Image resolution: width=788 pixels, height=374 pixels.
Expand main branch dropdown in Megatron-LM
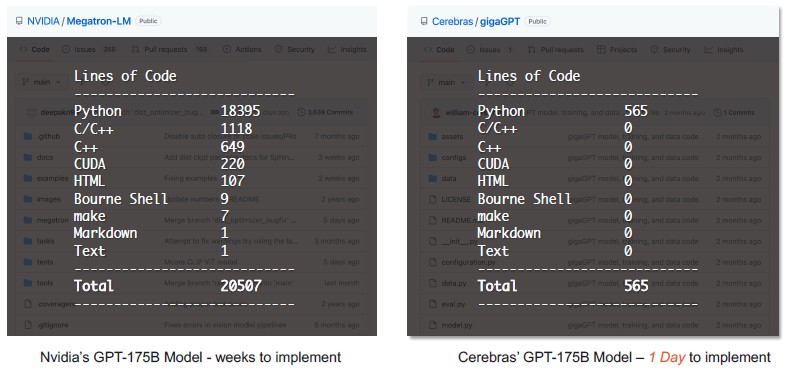(x=42, y=82)
